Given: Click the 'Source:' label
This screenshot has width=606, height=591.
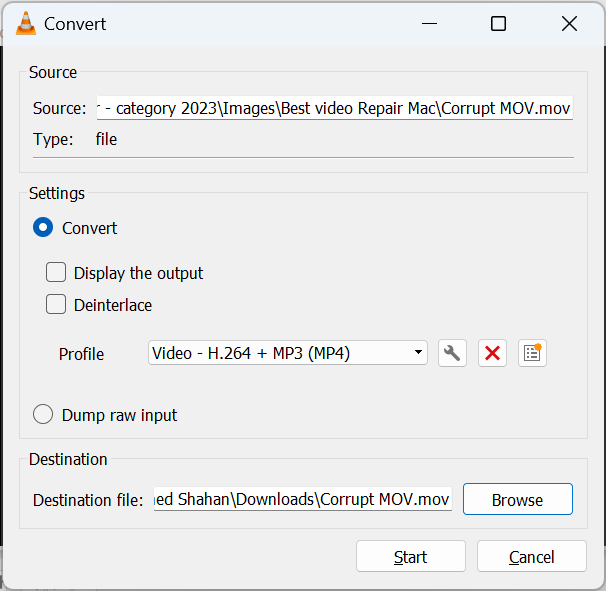Looking at the screenshot, I should click(60, 108).
